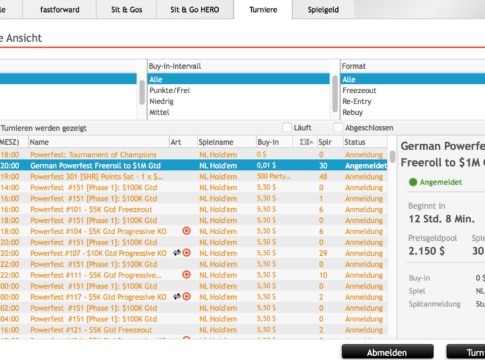This screenshot has height=360, width=485.
Task: Sort by the icon column header next to Buy-in
Action: [306, 142]
